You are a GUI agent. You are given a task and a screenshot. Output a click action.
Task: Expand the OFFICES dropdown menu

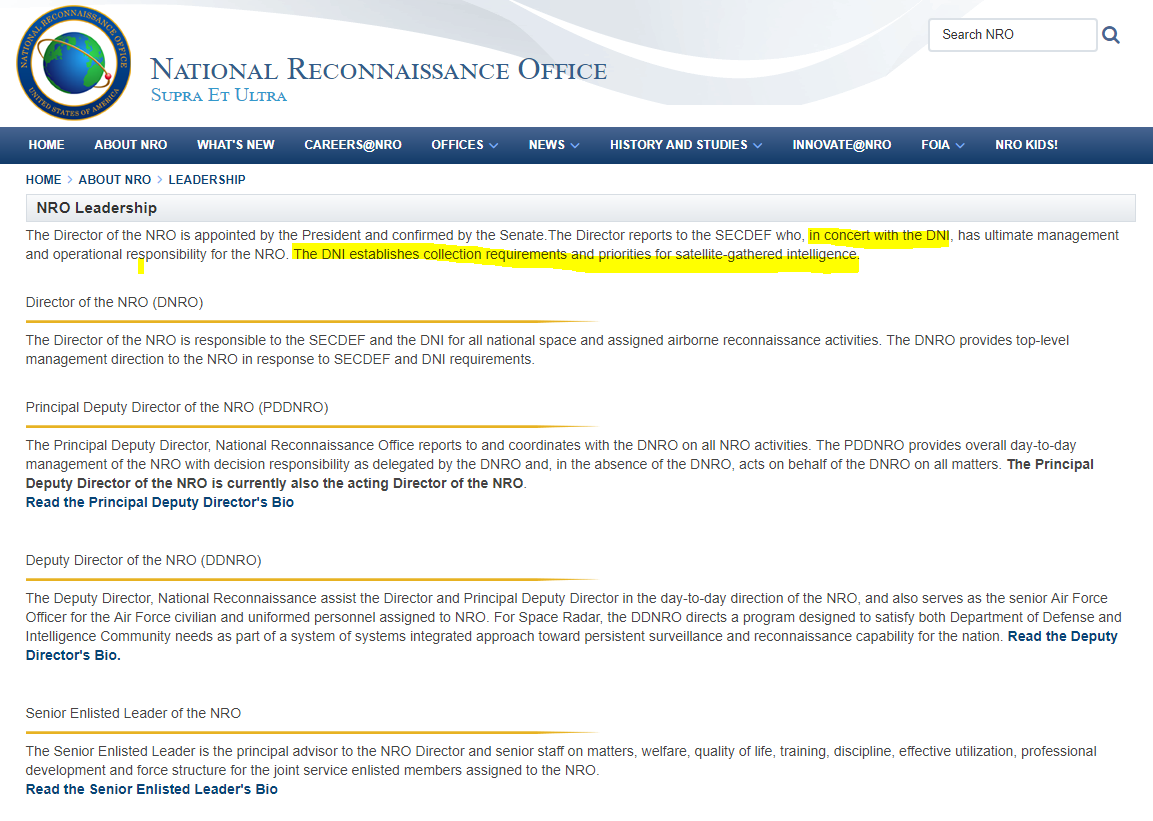tap(464, 145)
